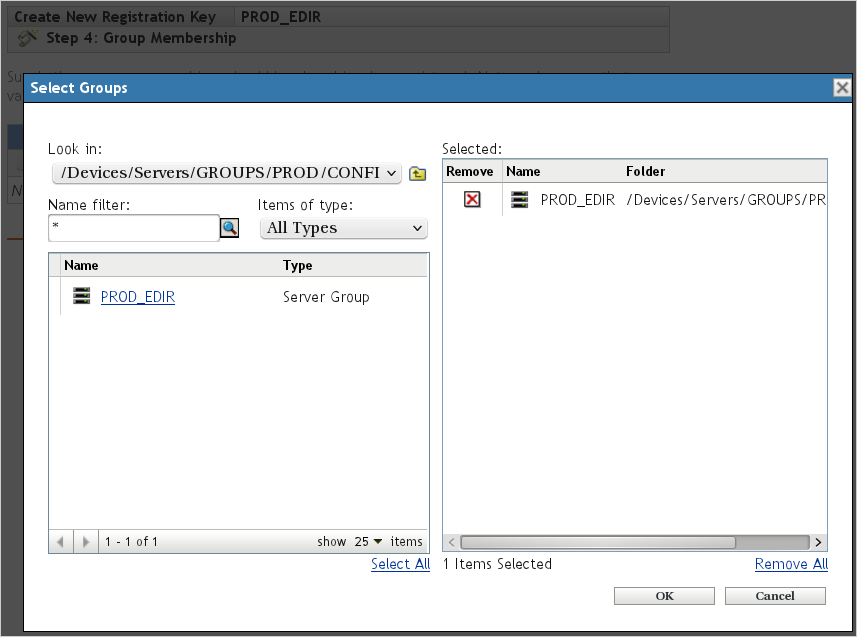Confirm selection with the OK button
The width and height of the screenshot is (857, 637).
pyautogui.click(x=664, y=596)
